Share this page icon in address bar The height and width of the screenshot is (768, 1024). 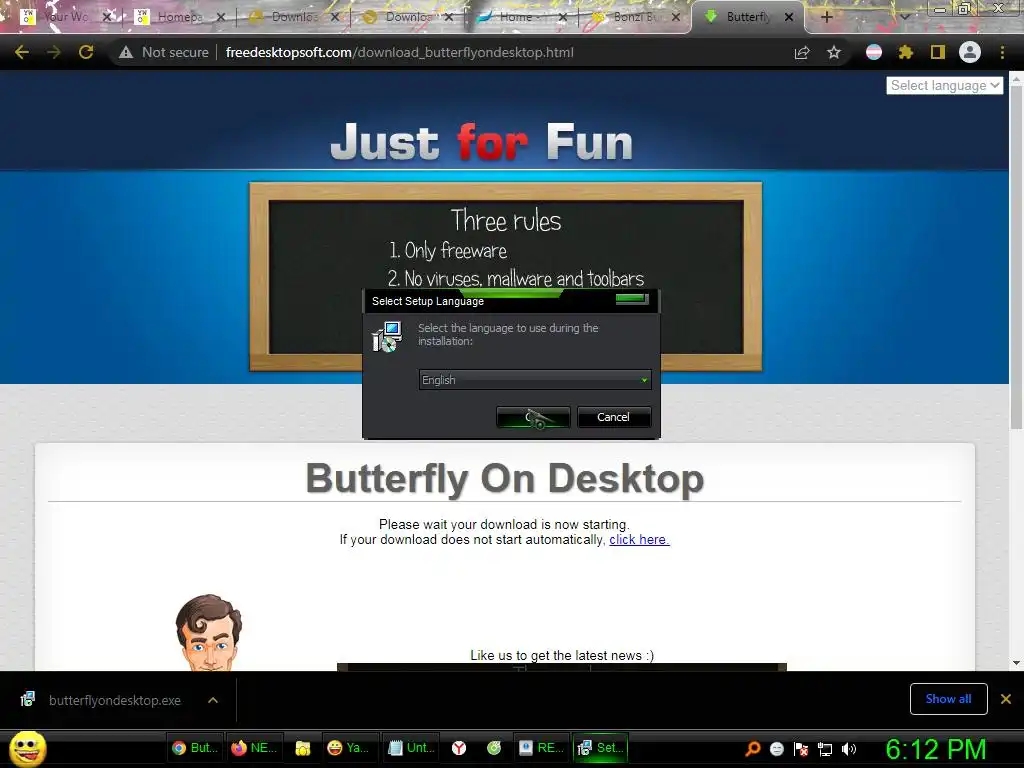pyautogui.click(x=802, y=52)
